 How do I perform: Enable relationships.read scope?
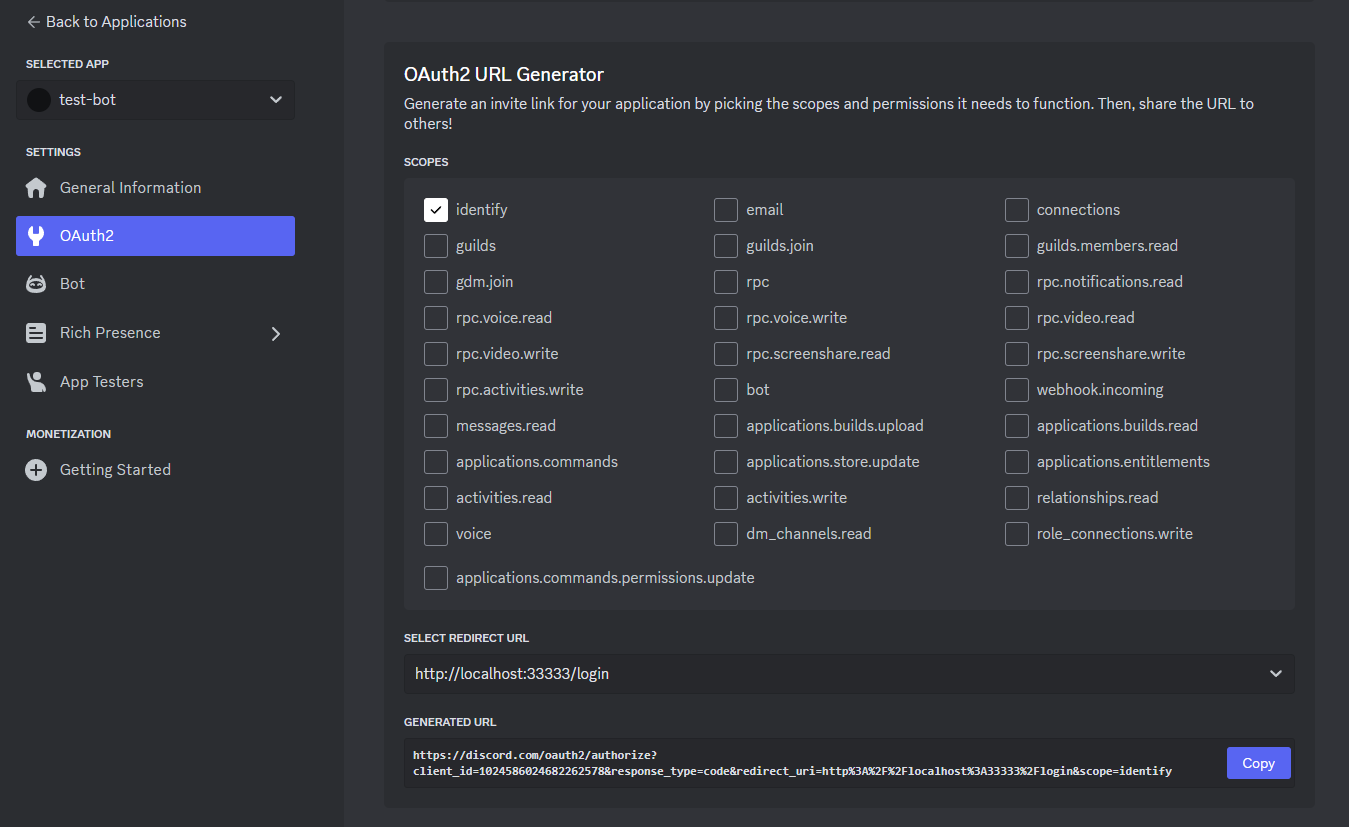(1017, 498)
